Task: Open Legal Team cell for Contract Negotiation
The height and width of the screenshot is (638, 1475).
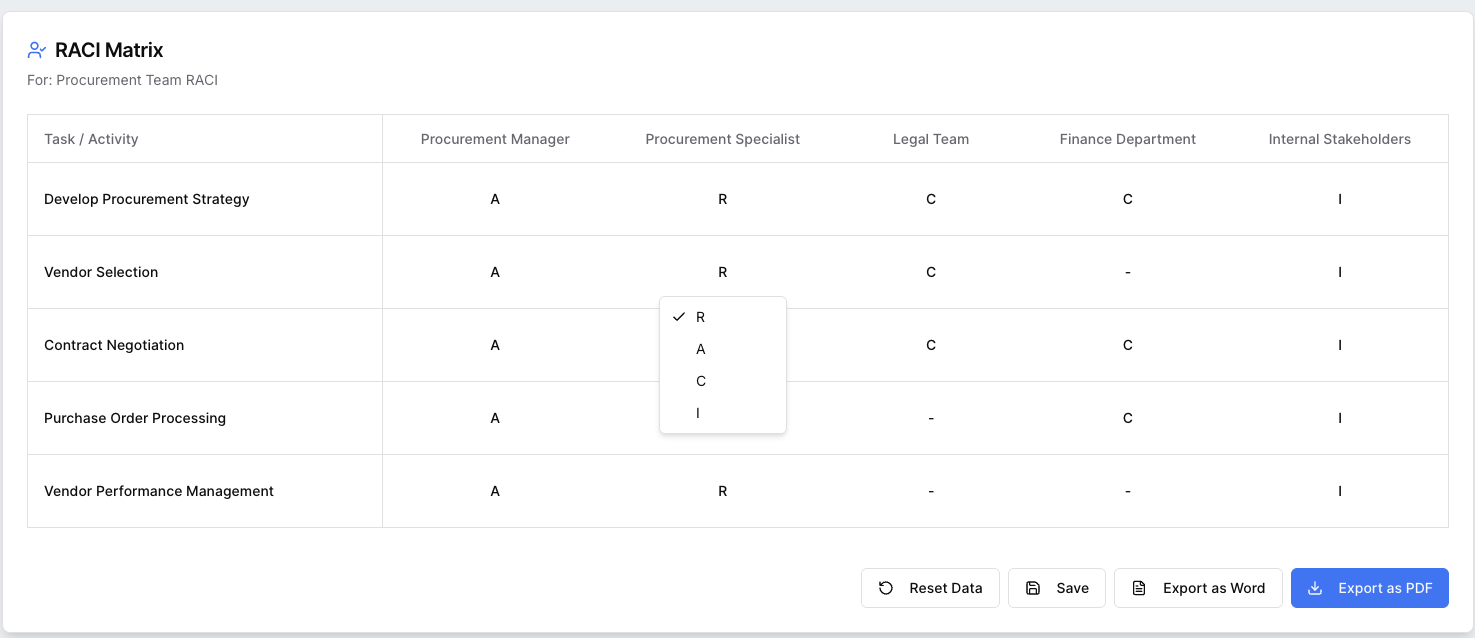Action: click(x=931, y=345)
